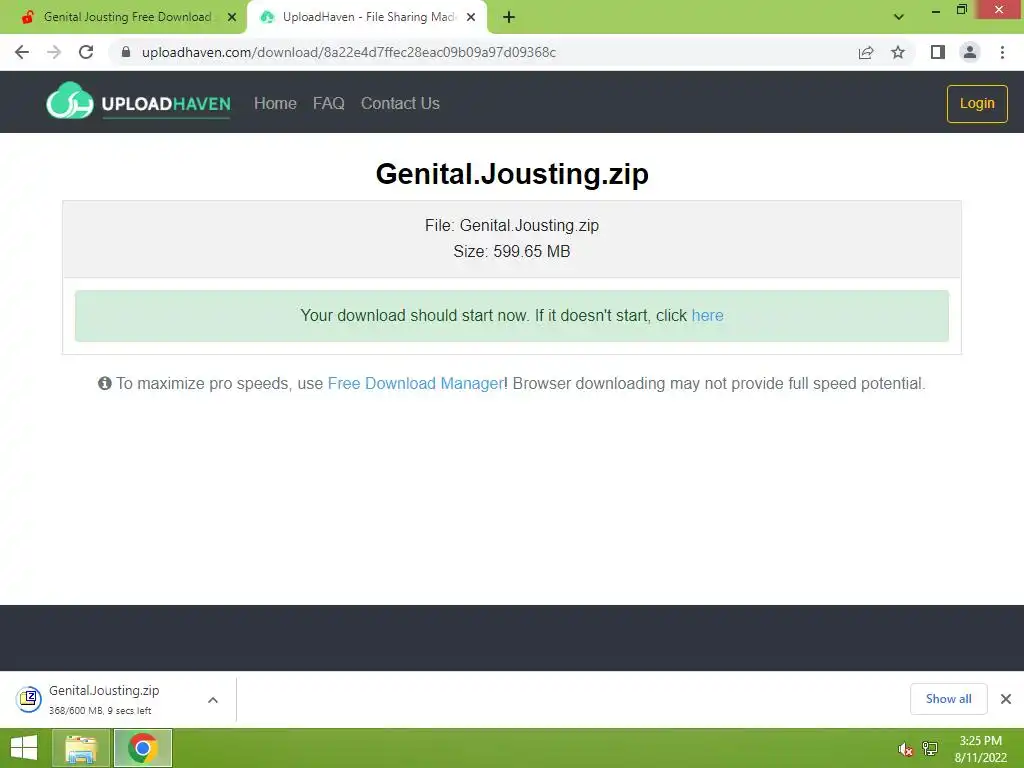Open Chrome's three-dot menu
Image resolution: width=1024 pixels, height=768 pixels.
[x=1002, y=52]
